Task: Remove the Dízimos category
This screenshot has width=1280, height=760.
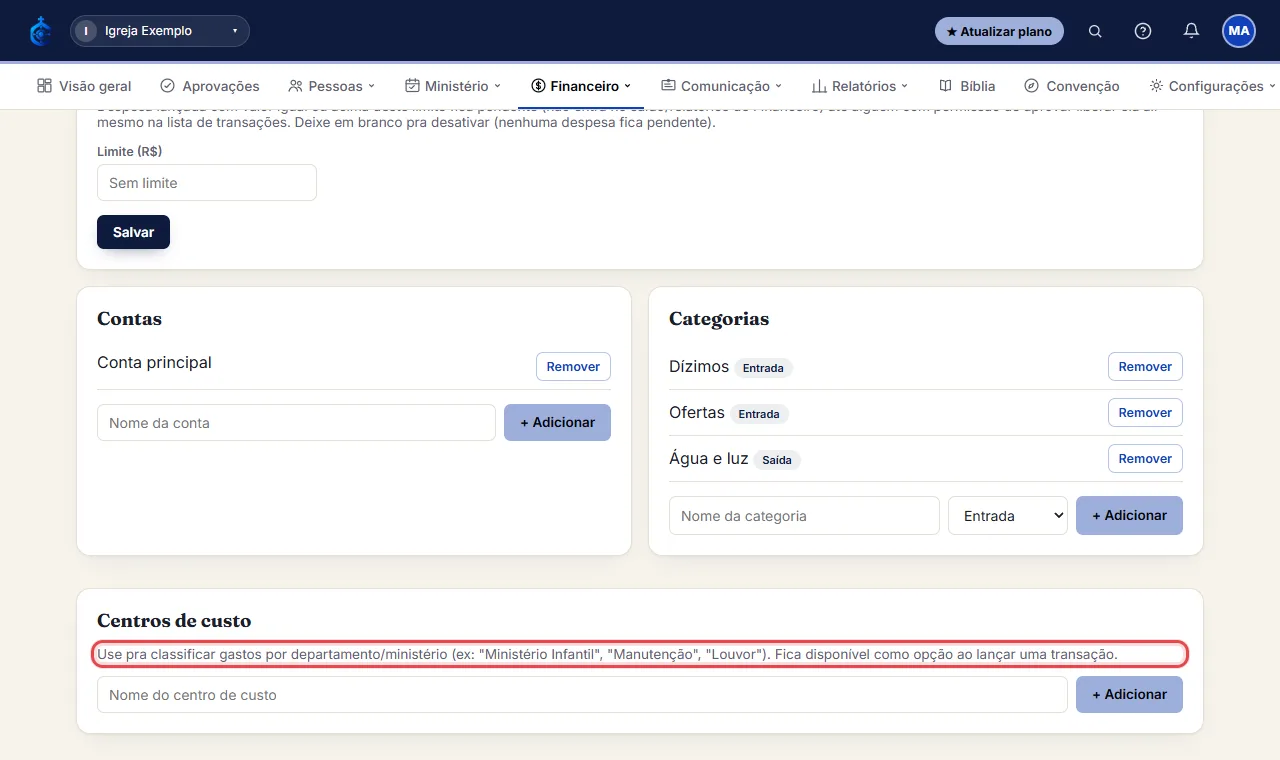Action: pos(1145,366)
